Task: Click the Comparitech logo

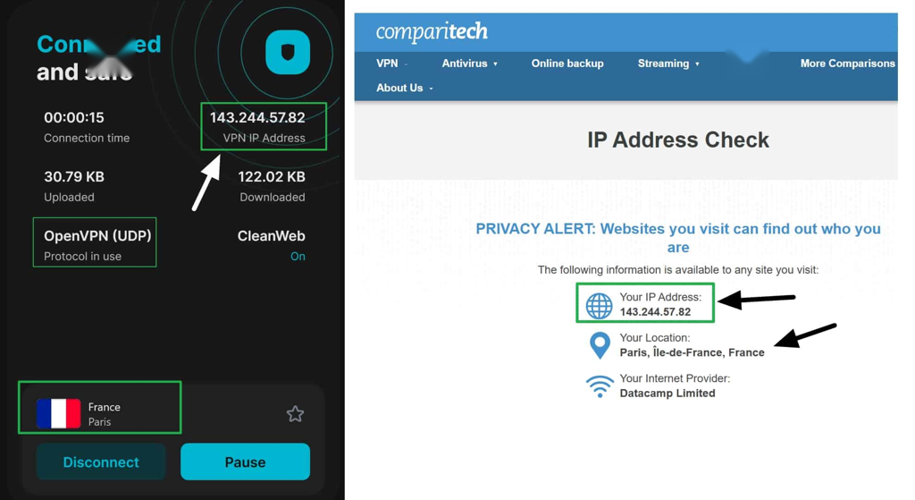Action: point(431,32)
